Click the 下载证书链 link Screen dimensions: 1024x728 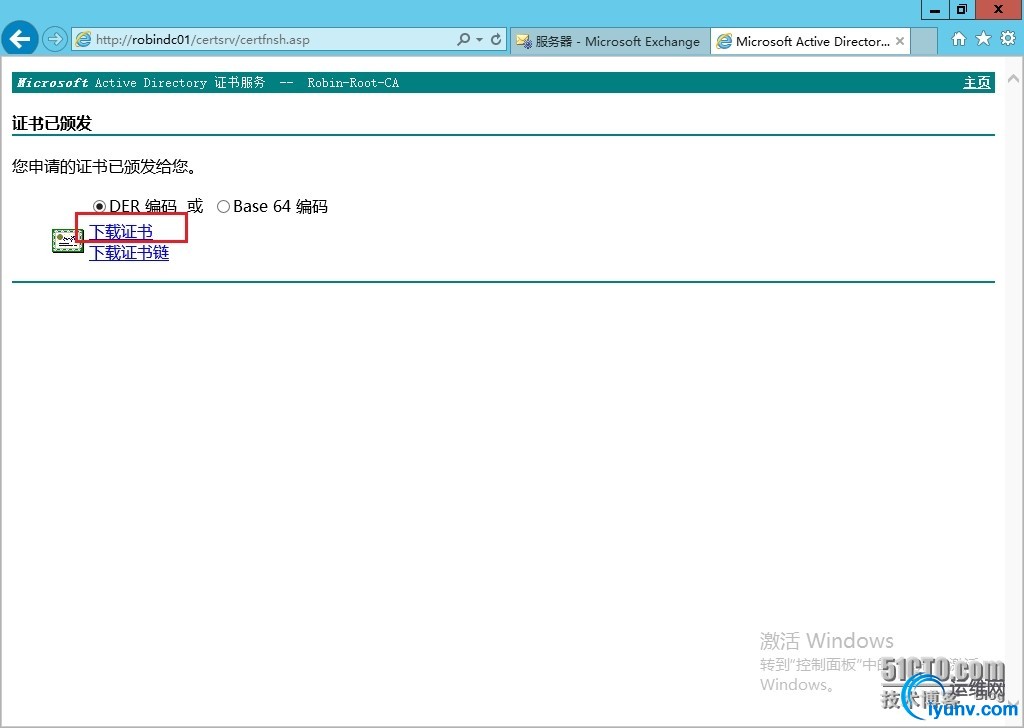[129, 253]
